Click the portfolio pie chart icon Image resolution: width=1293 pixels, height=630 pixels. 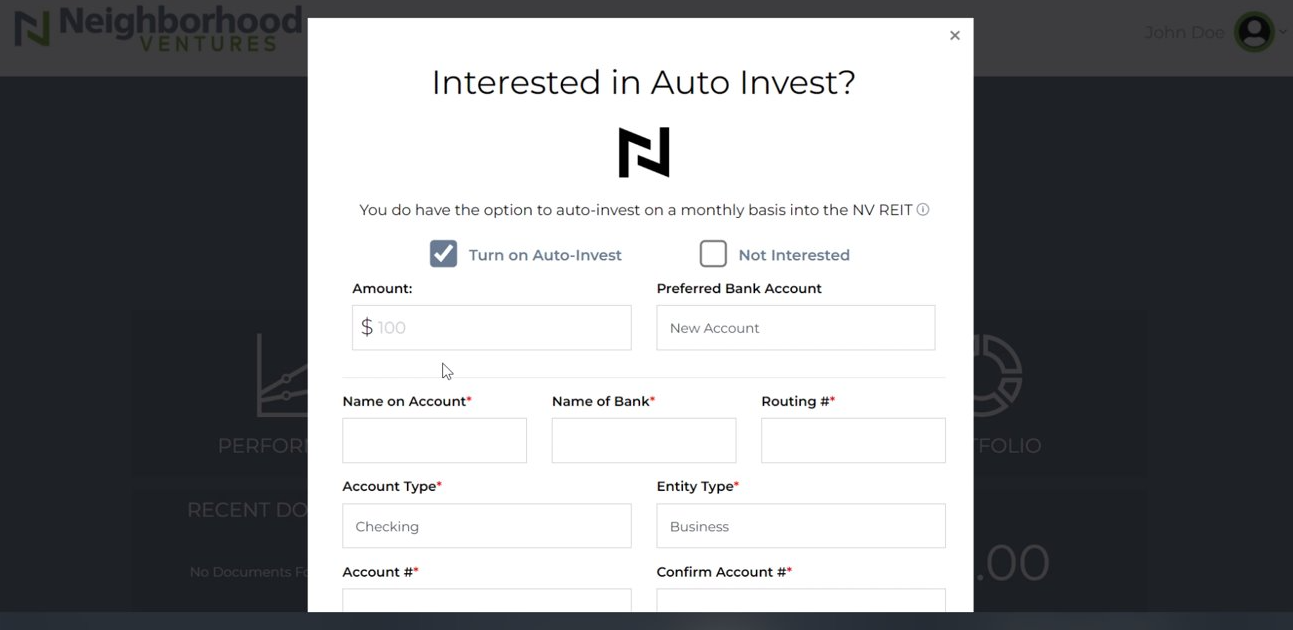[995, 376]
